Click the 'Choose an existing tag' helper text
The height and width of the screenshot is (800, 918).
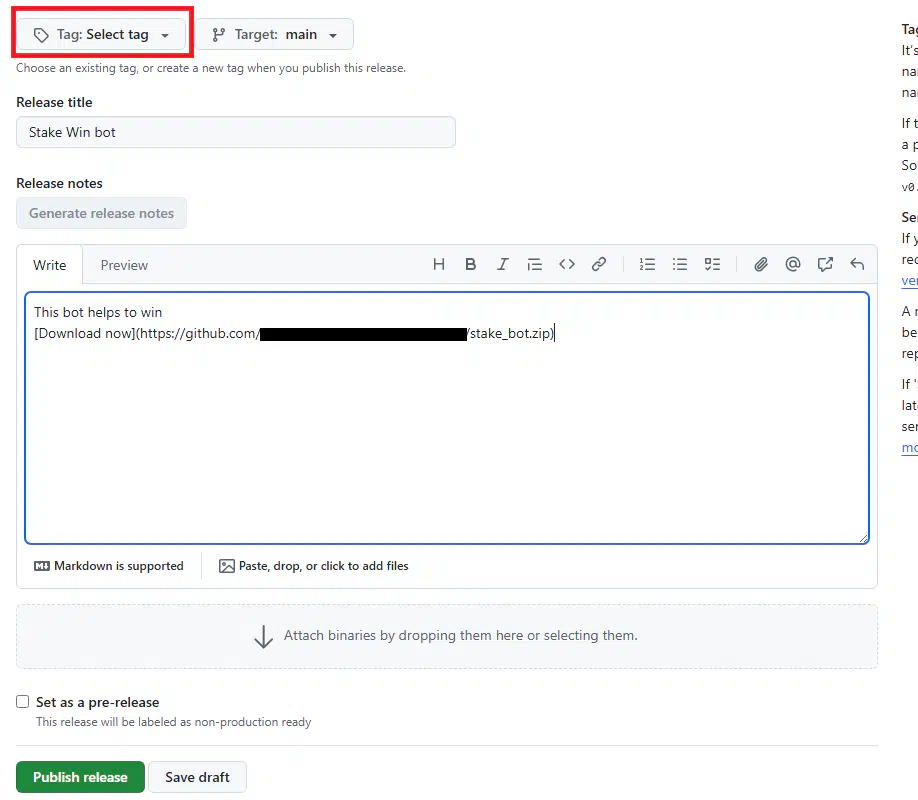(x=211, y=68)
